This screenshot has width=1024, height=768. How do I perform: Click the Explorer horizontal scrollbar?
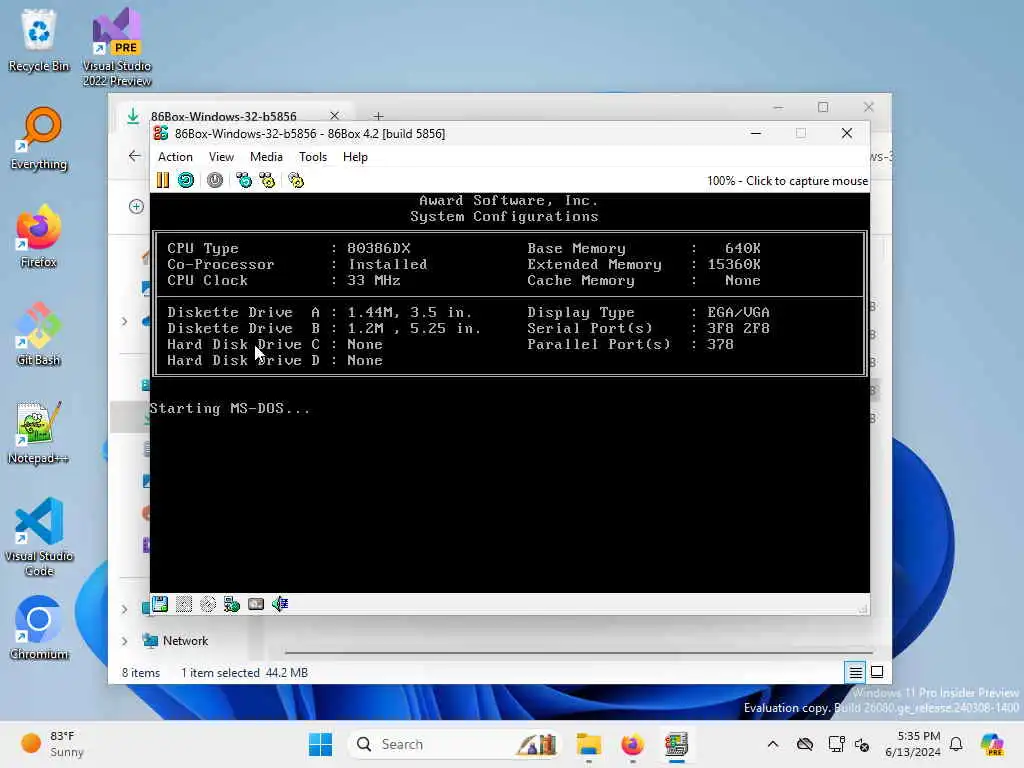pyautogui.click(x=579, y=652)
